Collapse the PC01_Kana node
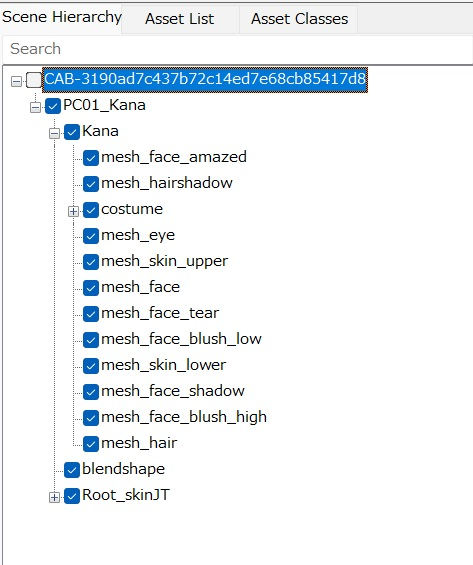 (x=35, y=107)
